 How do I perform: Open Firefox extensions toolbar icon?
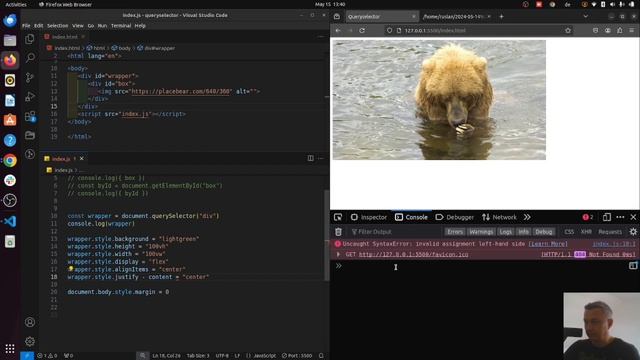coord(620,30)
